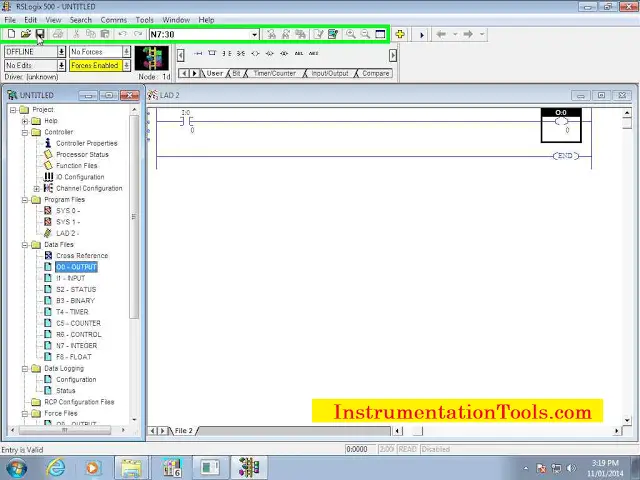Switch to the Timer/Counter instruction tab

point(274,73)
